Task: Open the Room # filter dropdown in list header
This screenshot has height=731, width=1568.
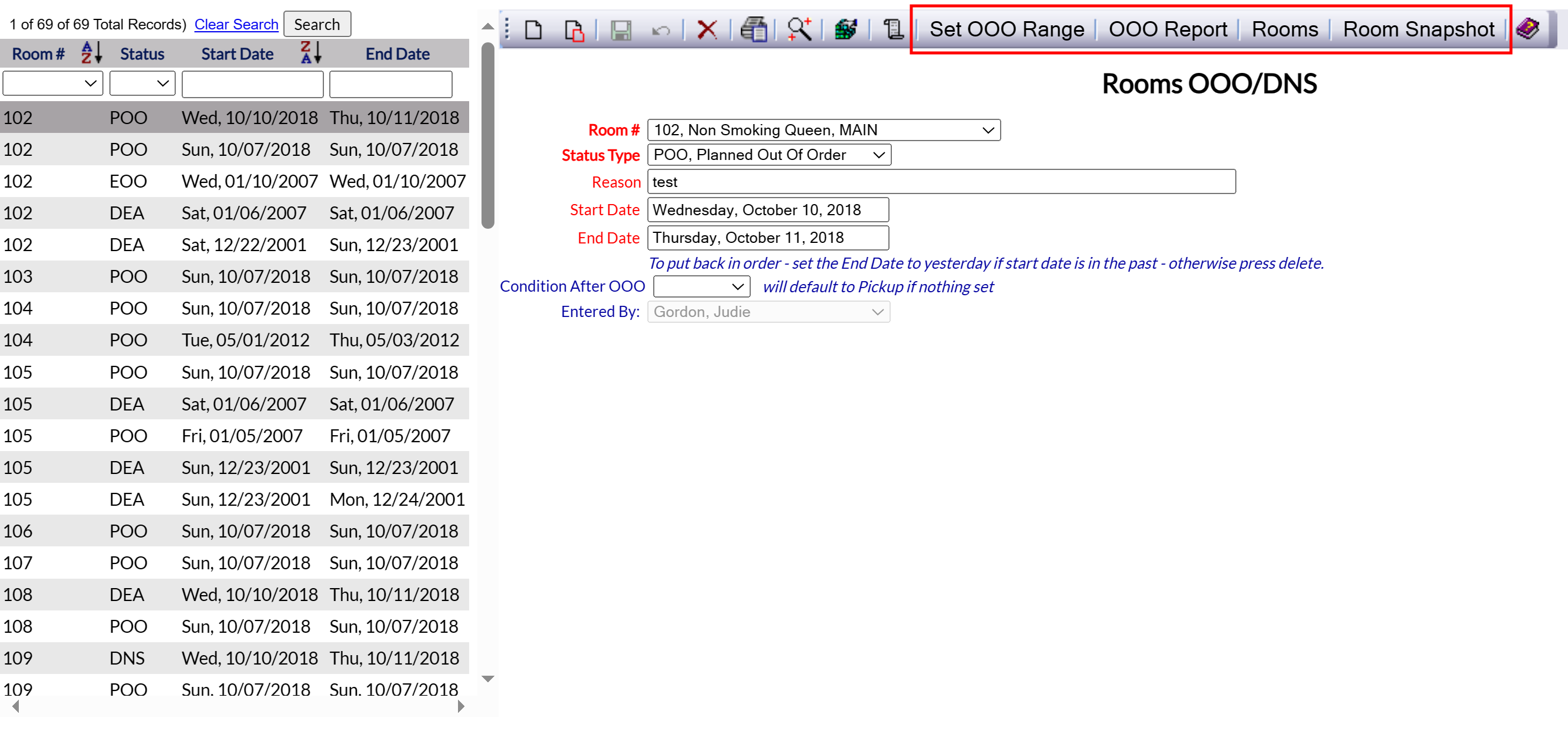Action: click(53, 84)
